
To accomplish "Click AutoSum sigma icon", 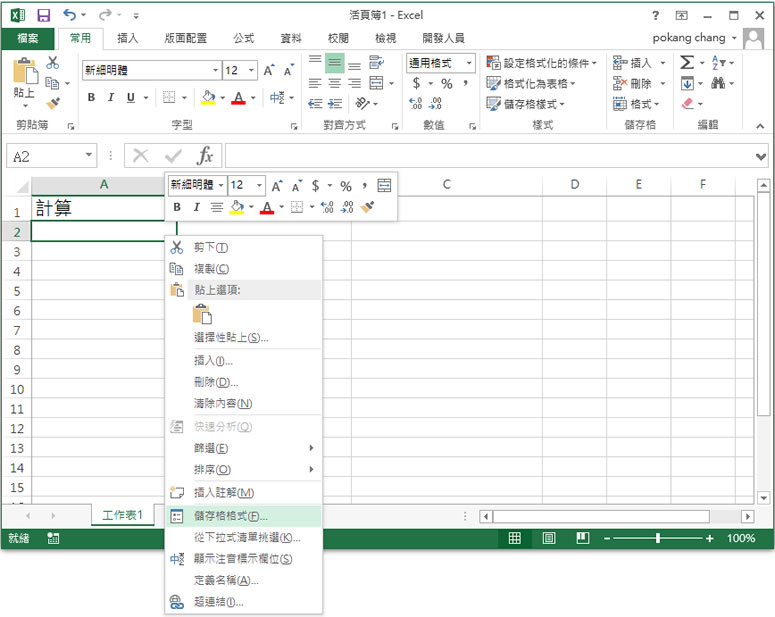I will click(x=687, y=62).
